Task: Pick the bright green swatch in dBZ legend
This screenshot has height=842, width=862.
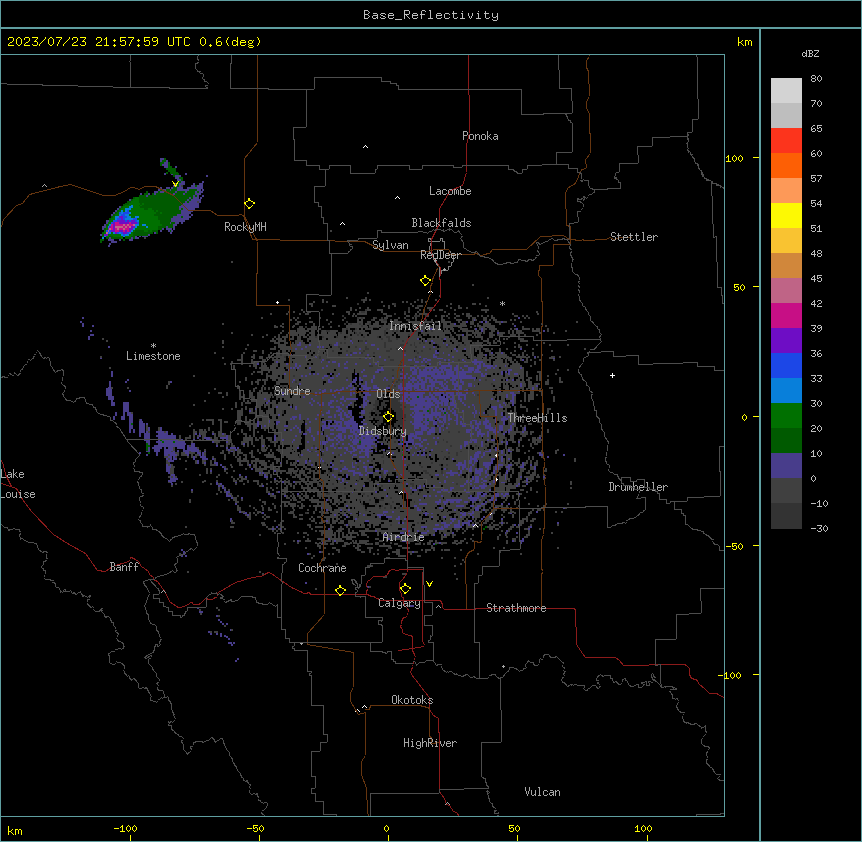Action: pos(786,416)
